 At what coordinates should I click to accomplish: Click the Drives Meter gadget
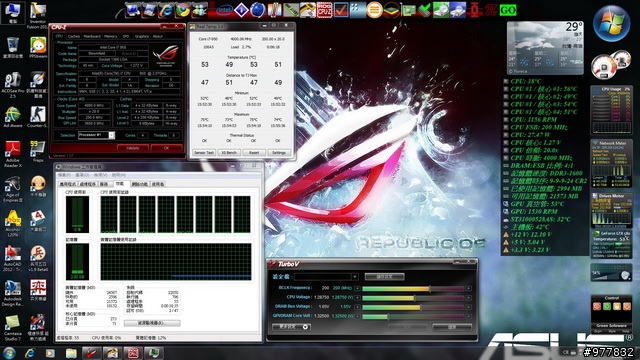[x=611, y=210]
